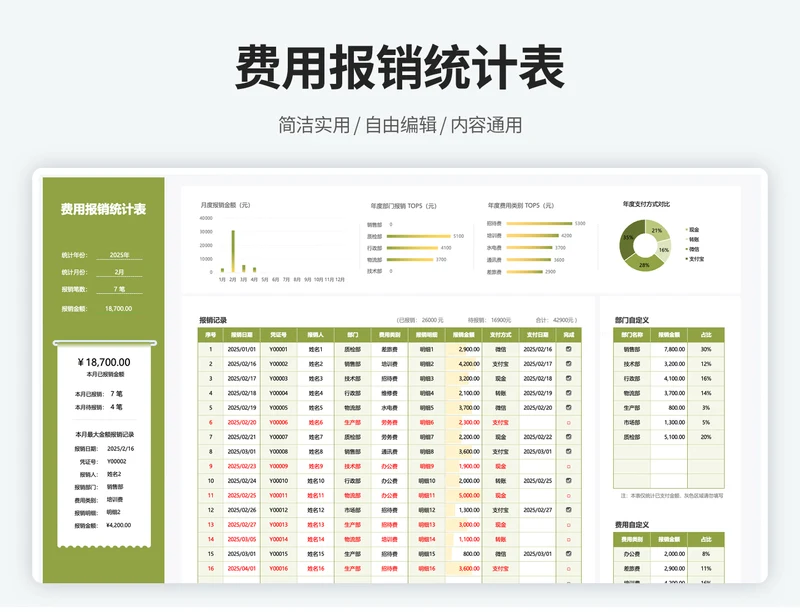Select receipt 凭证号 value Y00002
Image resolution: width=800 pixels, height=616 pixels.
[x=116, y=461]
